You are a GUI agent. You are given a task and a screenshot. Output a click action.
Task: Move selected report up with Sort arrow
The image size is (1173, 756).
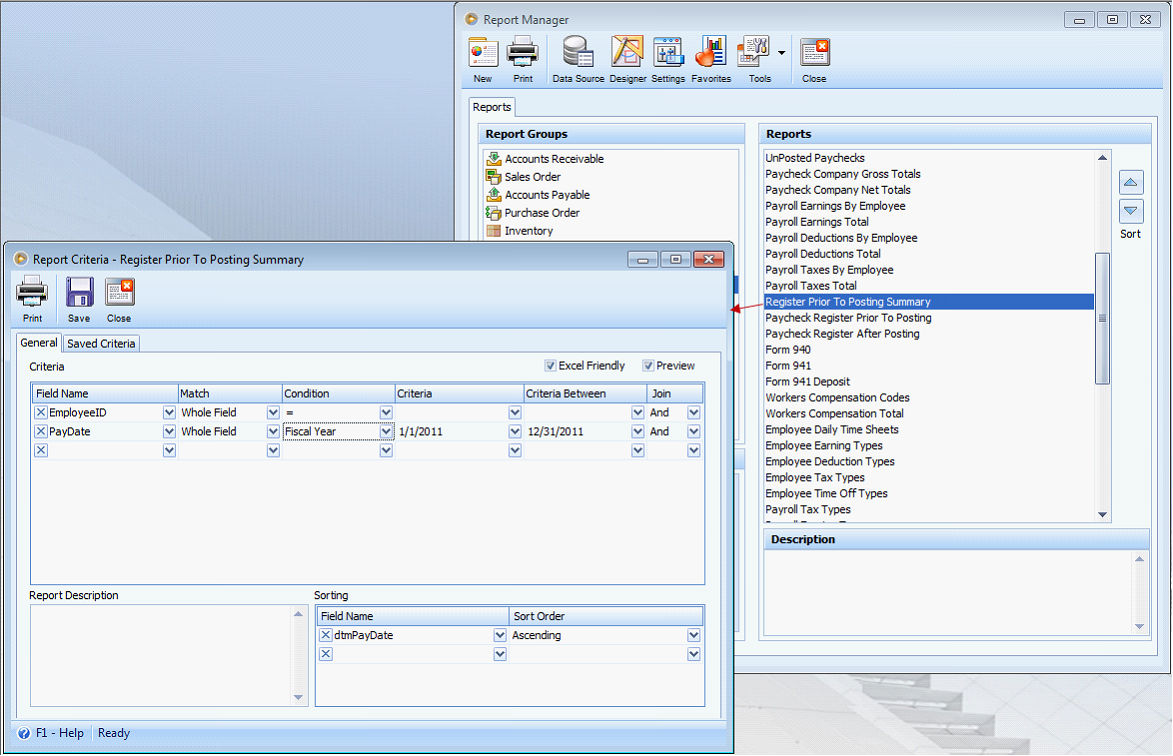click(1131, 183)
